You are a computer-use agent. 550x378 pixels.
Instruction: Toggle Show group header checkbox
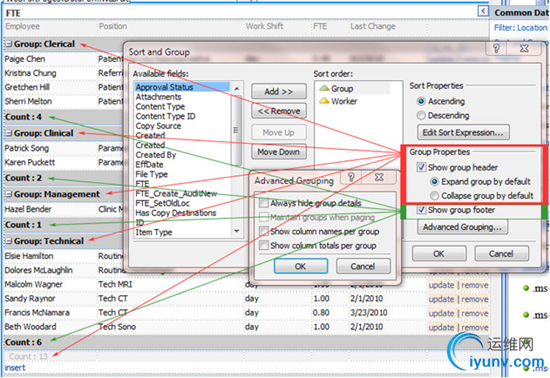coord(421,167)
